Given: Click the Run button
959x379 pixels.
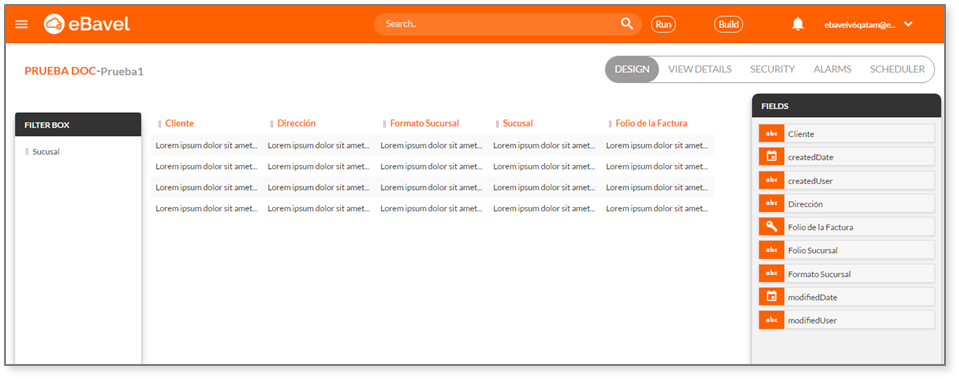Looking at the screenshot, I should click(x=664, y=24).
